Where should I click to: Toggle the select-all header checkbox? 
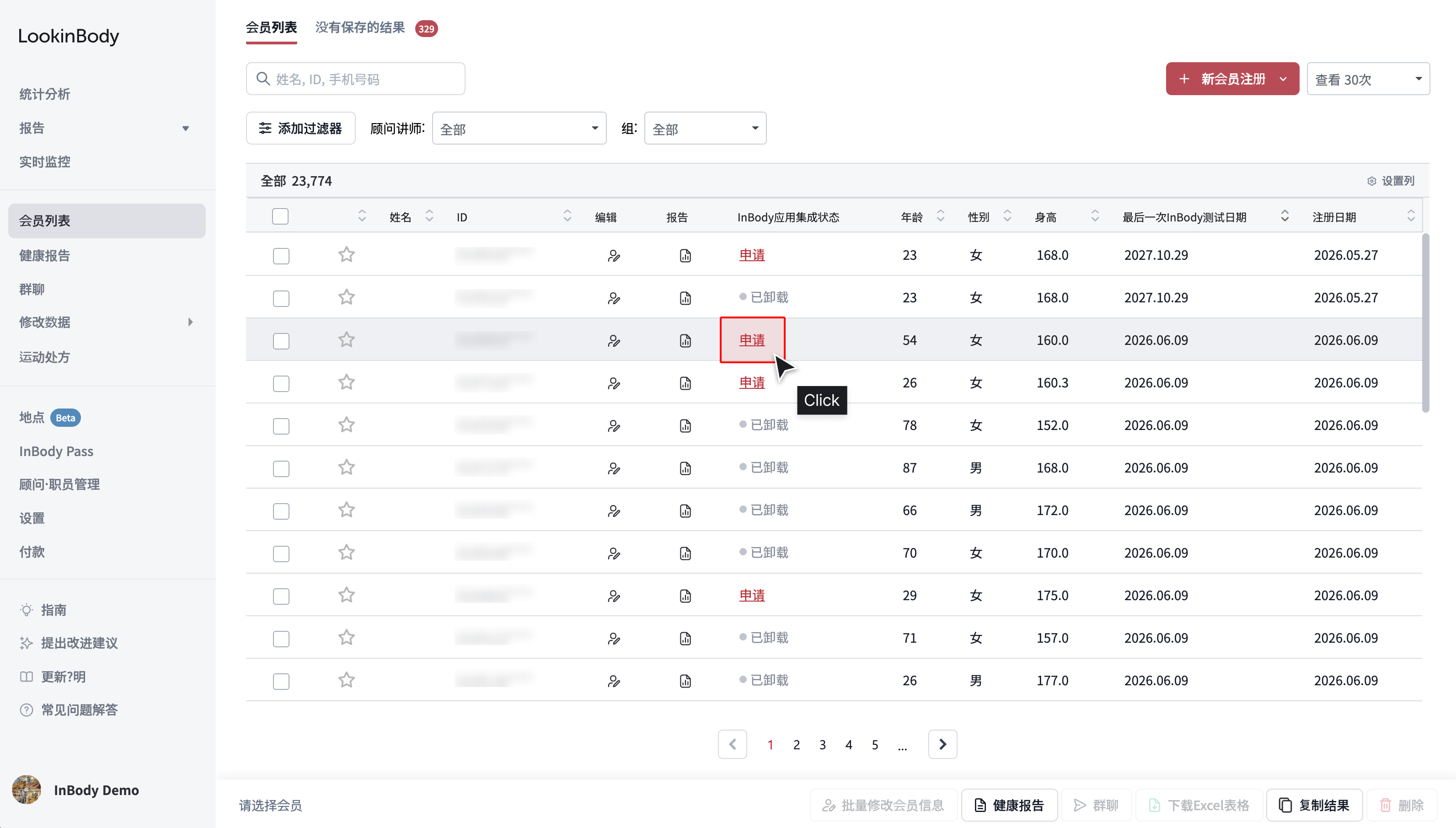[x=280, y=216]
